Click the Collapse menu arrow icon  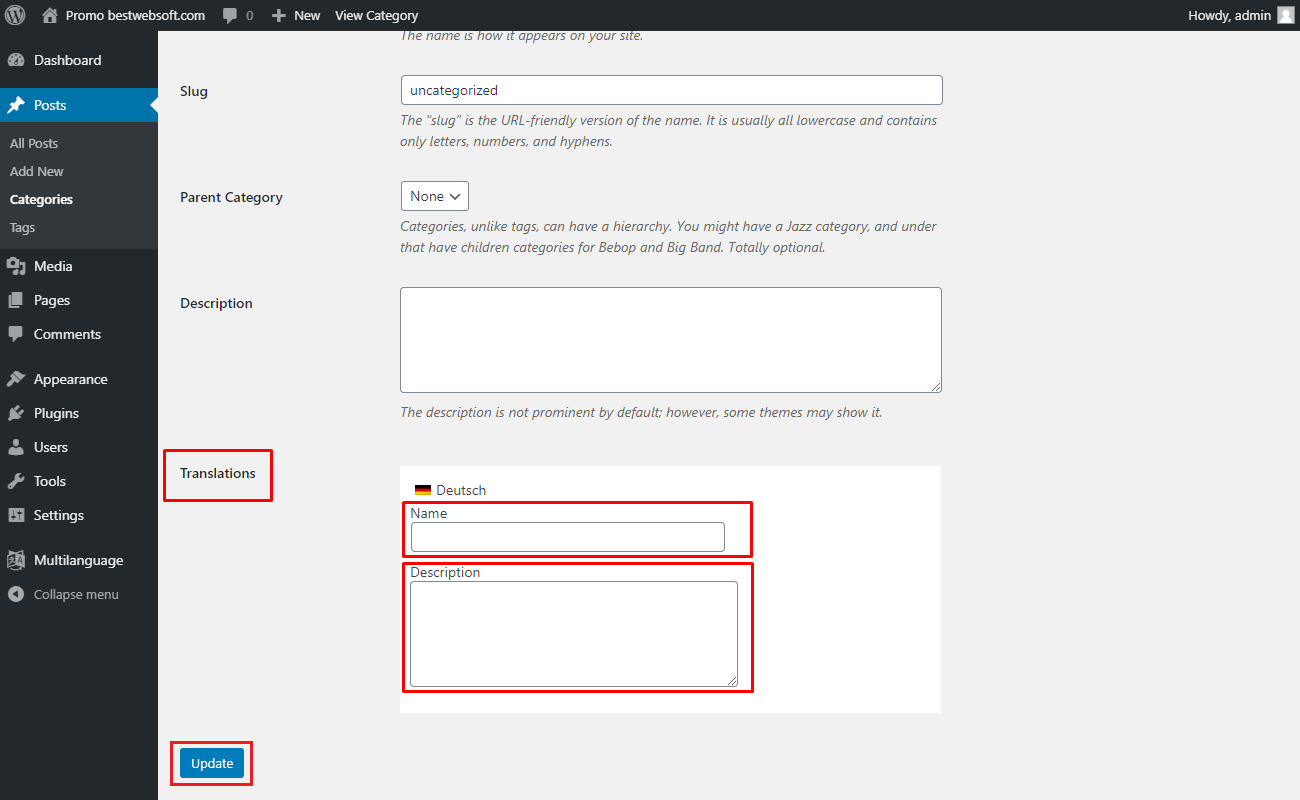[16, 594]
